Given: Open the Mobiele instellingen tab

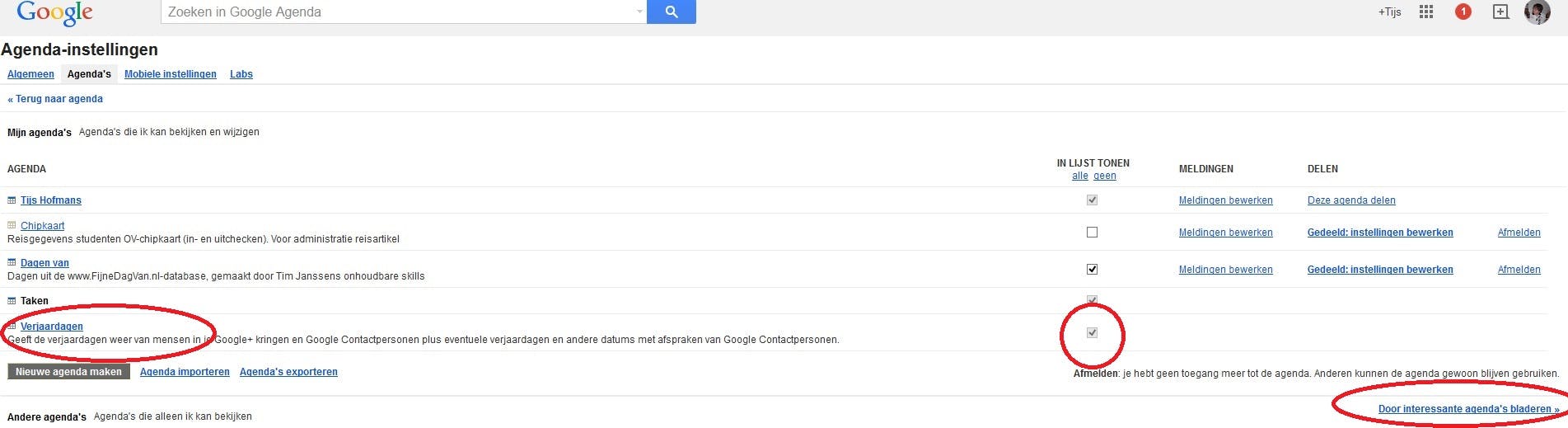Looking at the screenshot, I should [x=171, y=74].
